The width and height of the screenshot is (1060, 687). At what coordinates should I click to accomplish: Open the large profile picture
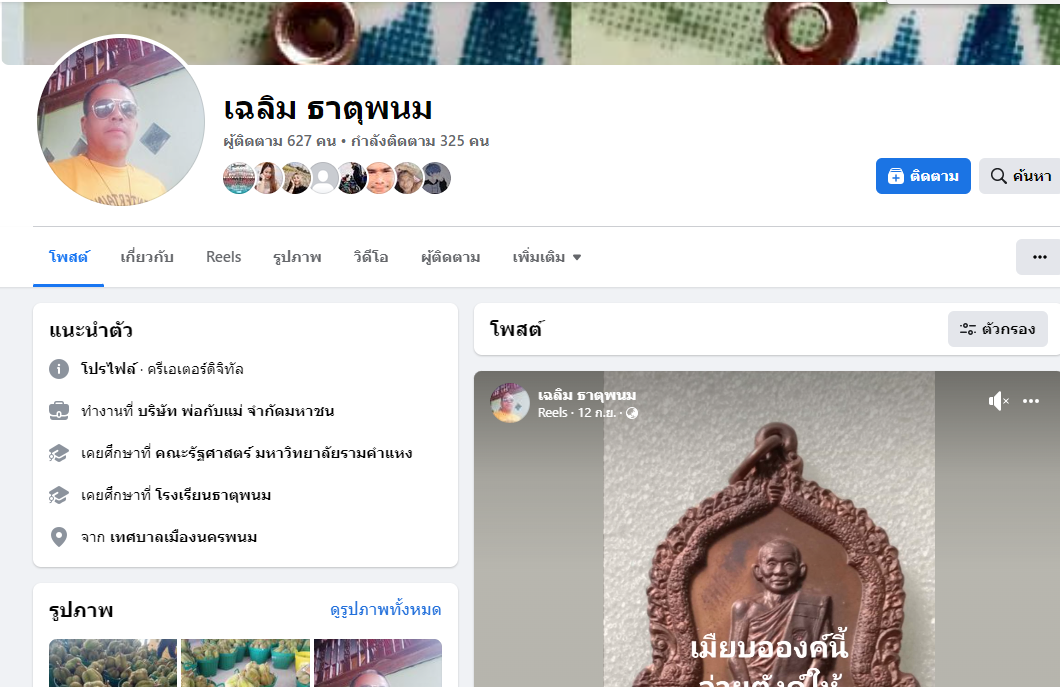121,122
